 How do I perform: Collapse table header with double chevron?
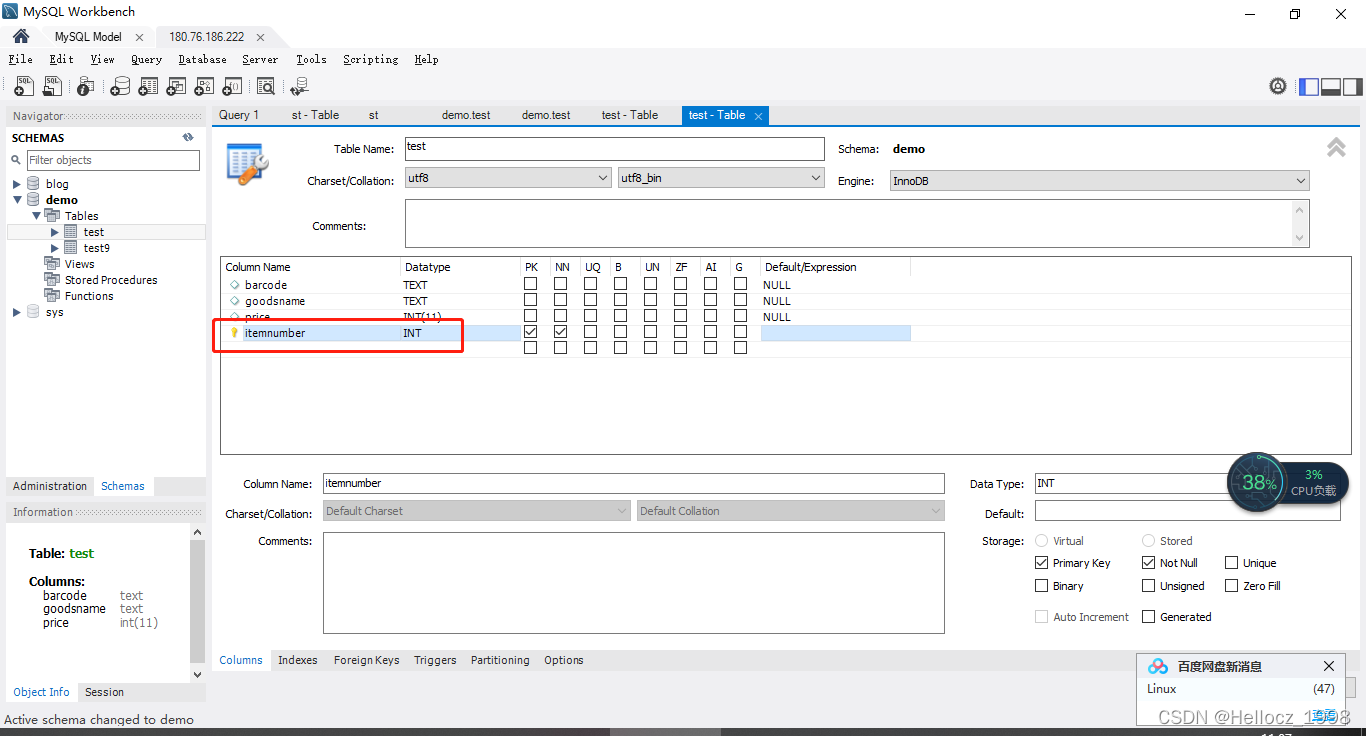[1336, 148]
